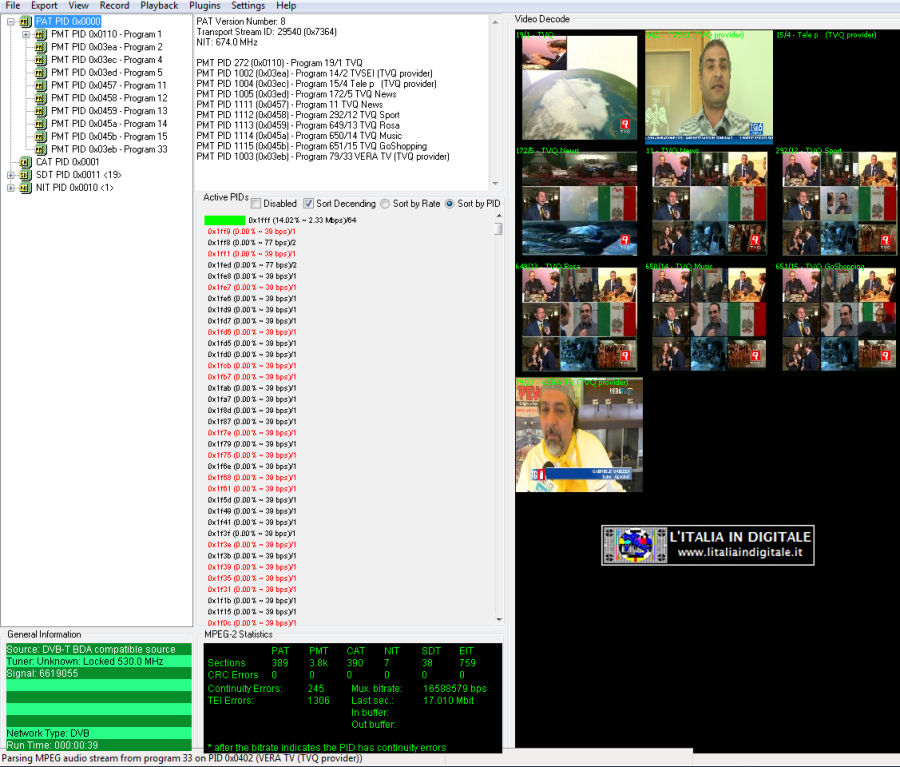The height and width of the screenshot is (767, 900).
Task: Click PMT PID 1115 TVQ GoShopping line
Action: point(312,146)
